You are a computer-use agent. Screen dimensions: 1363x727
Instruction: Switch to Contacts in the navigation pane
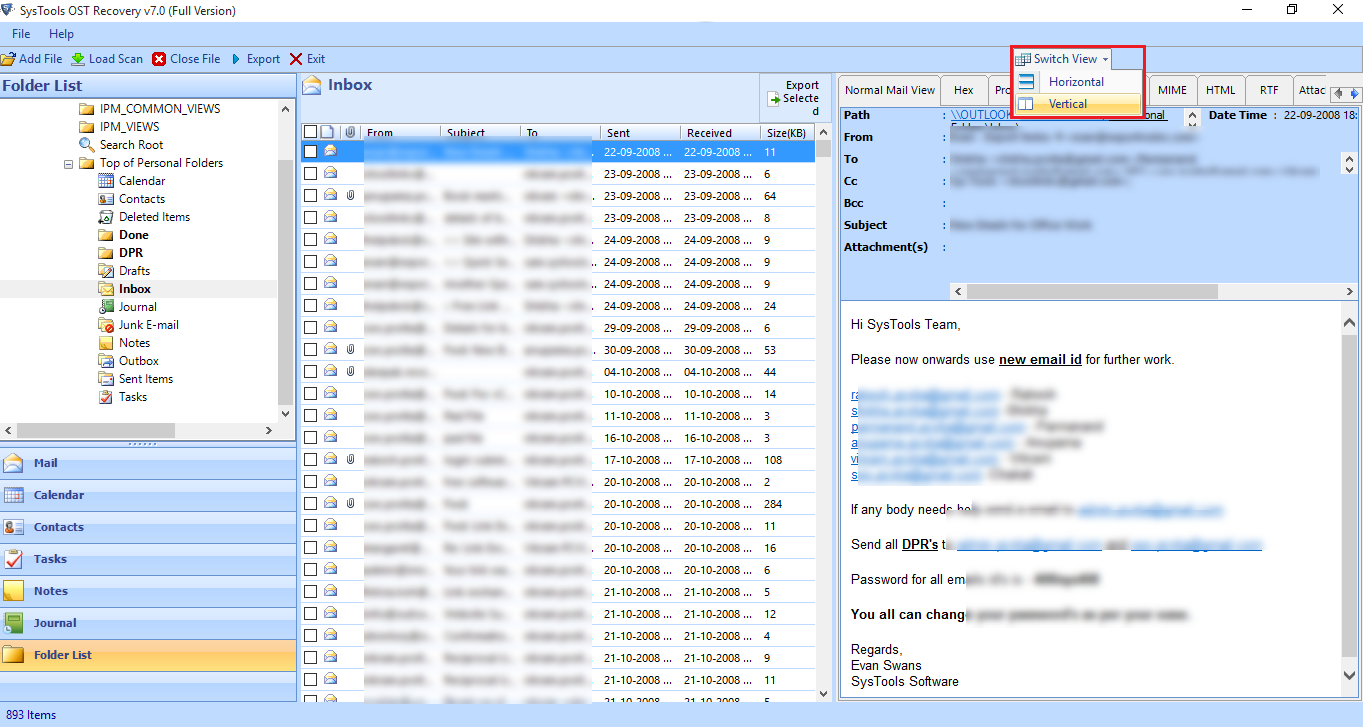[x=148, y=527]
